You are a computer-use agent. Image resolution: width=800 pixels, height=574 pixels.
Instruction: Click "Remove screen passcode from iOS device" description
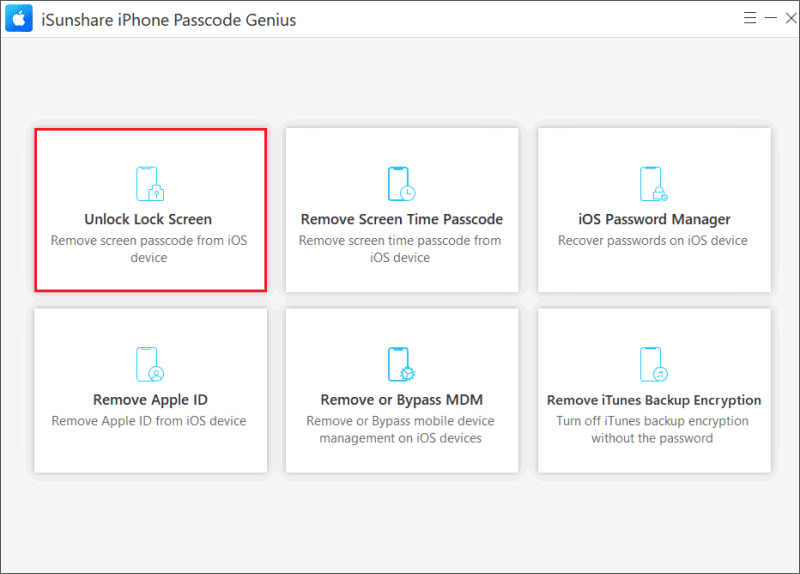149,249
